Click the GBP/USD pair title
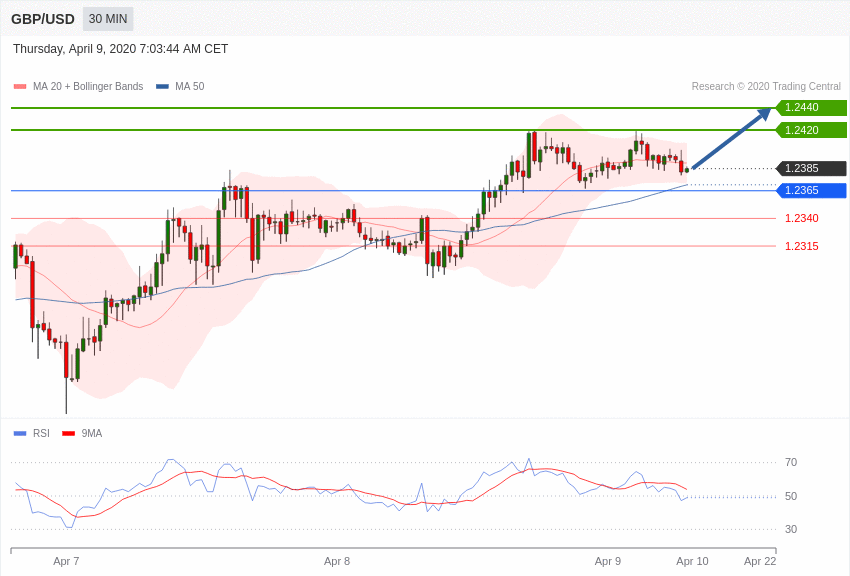 click(x=43, y=19)
